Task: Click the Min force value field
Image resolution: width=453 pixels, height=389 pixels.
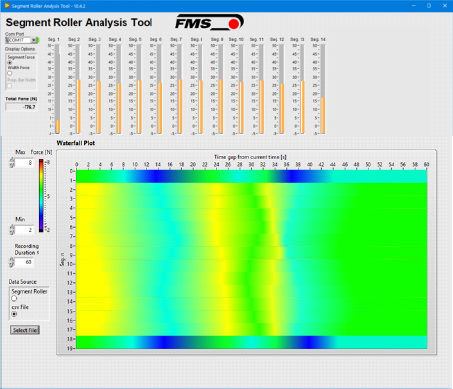Action: click(24, 230)
